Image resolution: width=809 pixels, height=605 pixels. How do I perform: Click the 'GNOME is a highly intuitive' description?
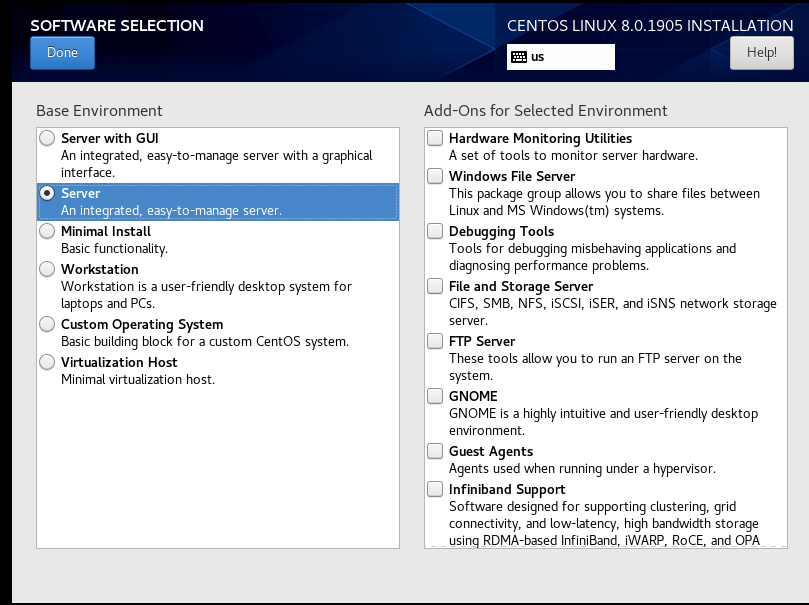[604, 422]
